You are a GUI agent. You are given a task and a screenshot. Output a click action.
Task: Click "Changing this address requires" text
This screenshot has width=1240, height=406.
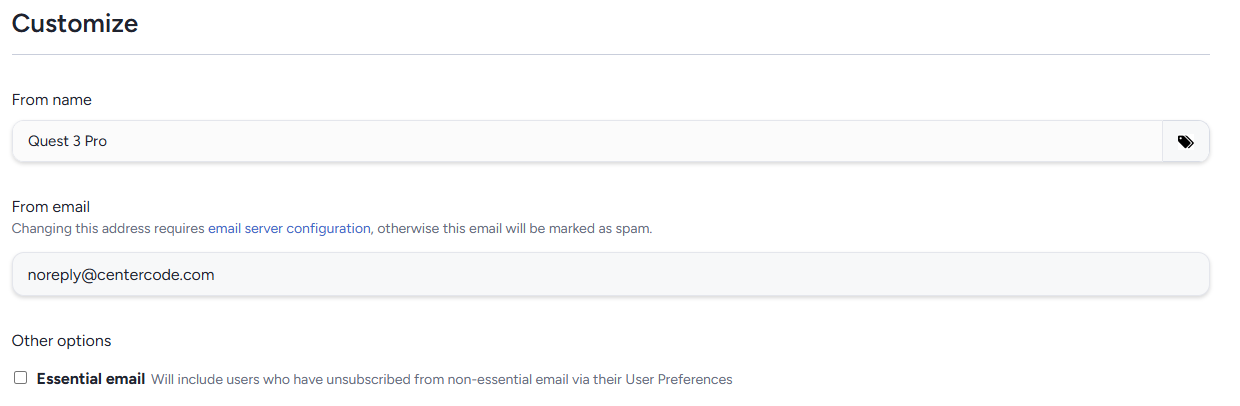108,228
